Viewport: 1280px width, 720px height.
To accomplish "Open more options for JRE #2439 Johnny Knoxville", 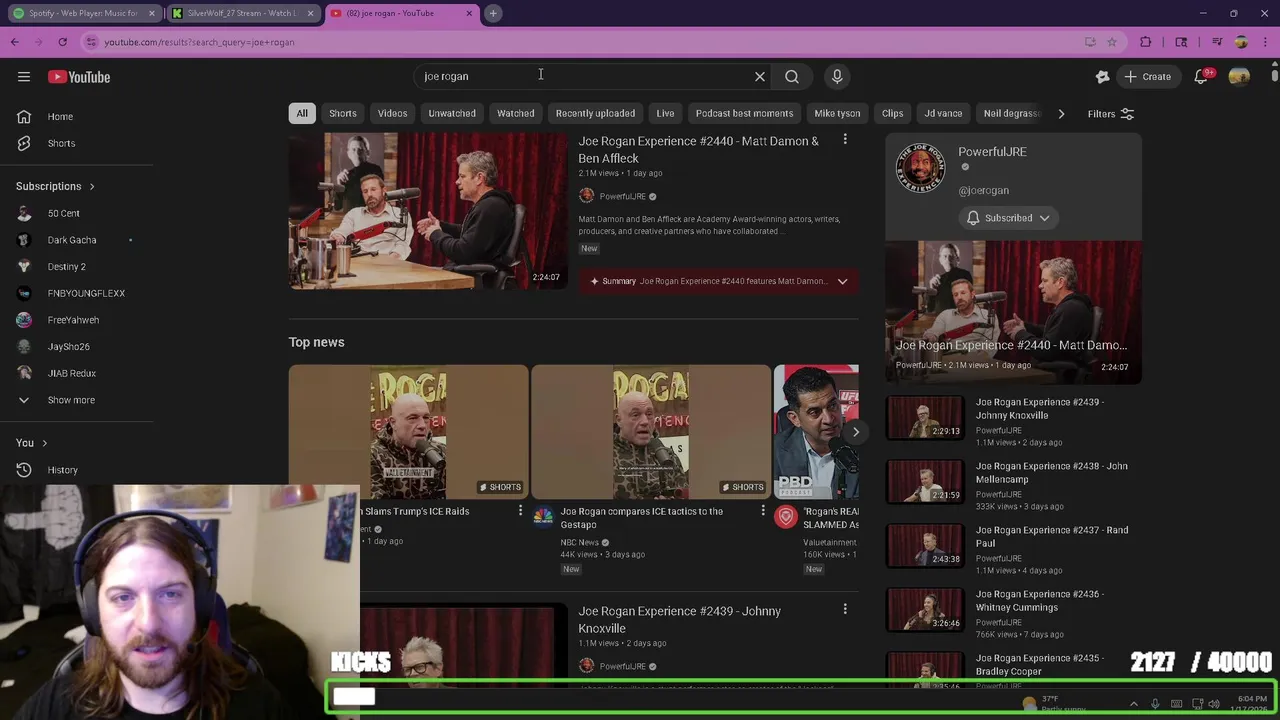I will [845, 609].
